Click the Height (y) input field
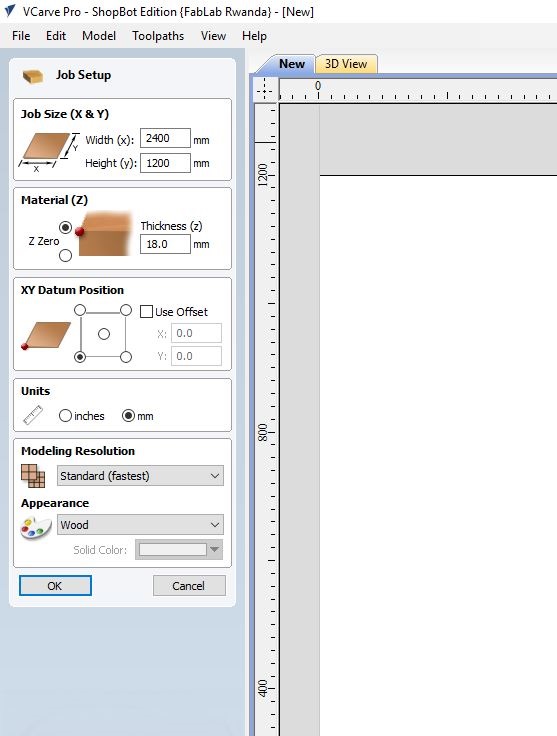 165,163
